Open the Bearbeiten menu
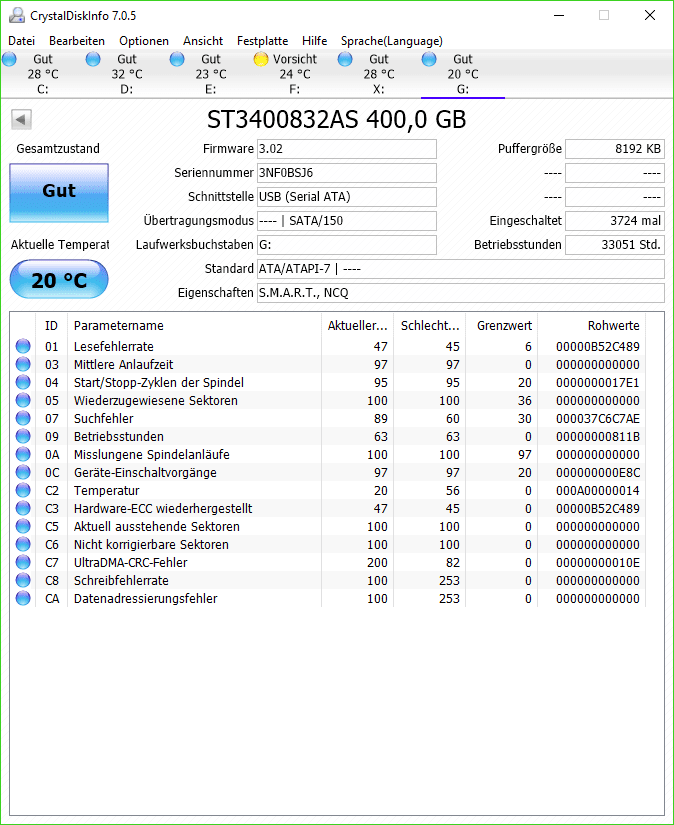Image resolution: width=674 pixels, height=825 pixels. (77, 41)
